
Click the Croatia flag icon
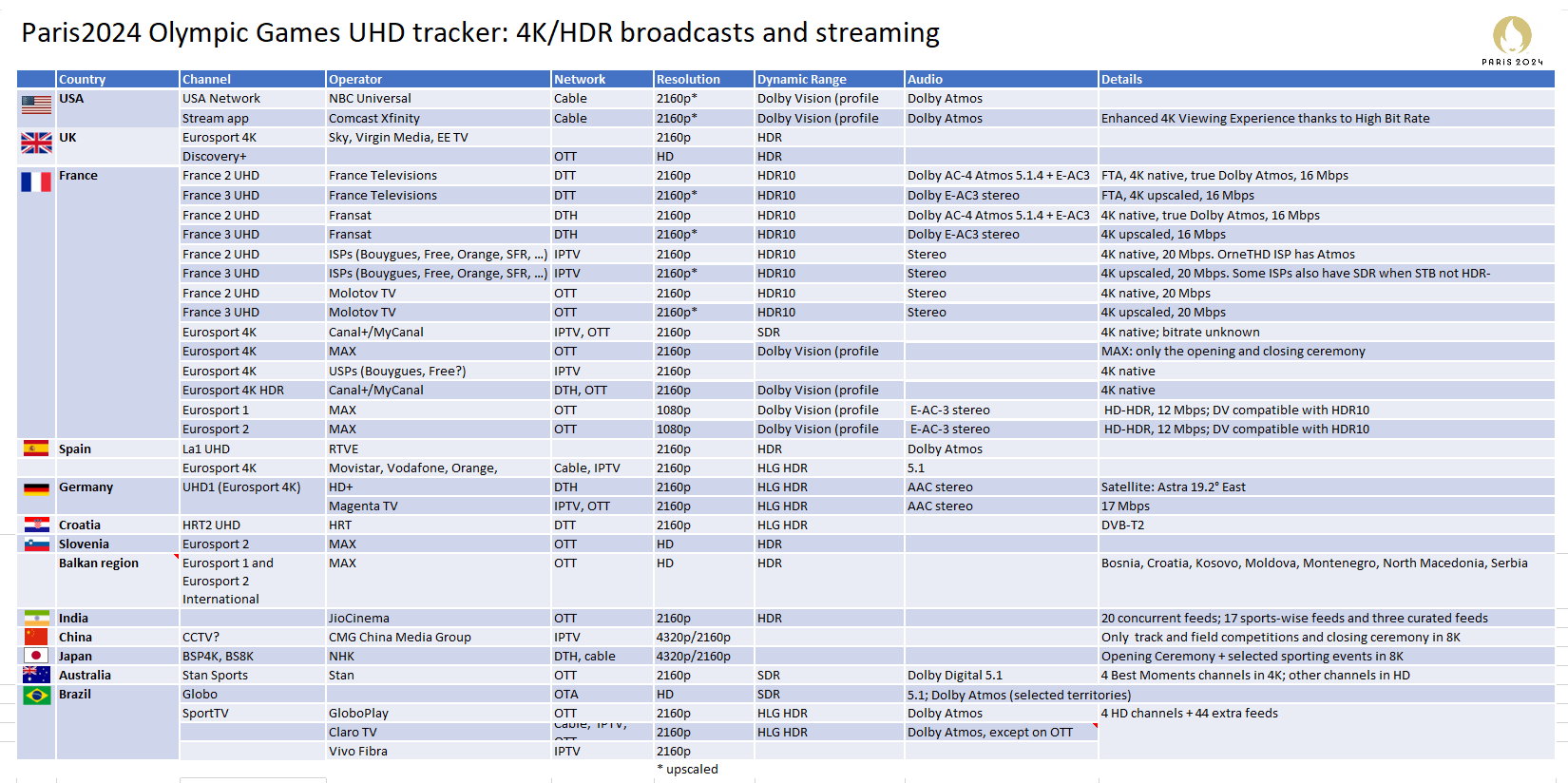36,525
